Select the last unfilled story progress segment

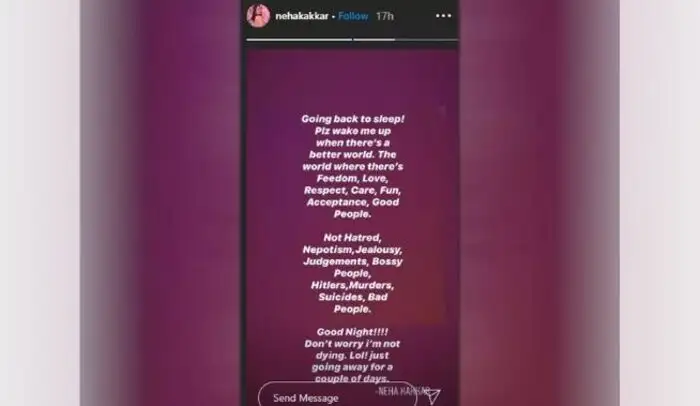[x=427, y=40]
